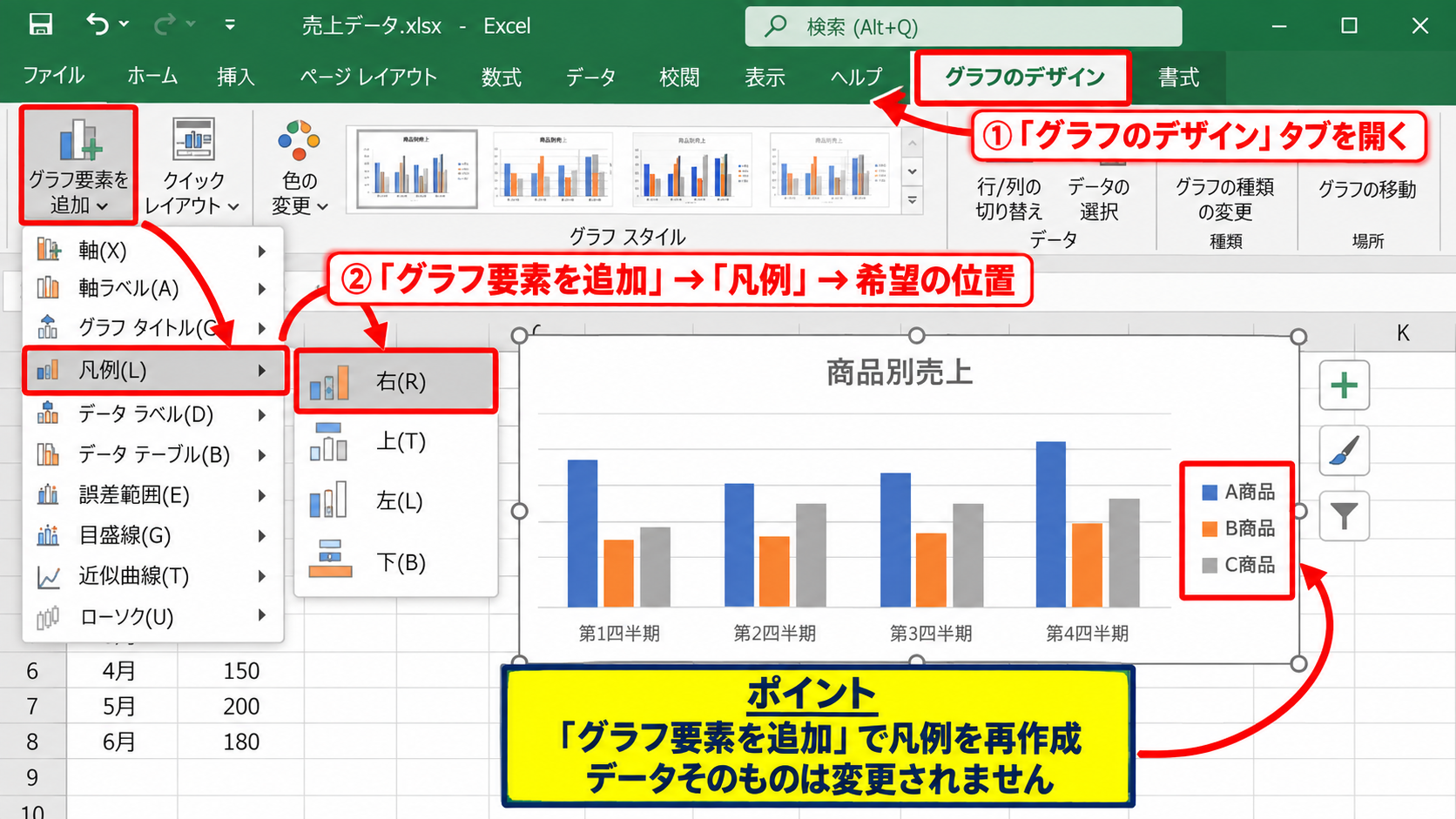The height and width of the screenshot is (819, 1456).
Task: Click the Save icon in title bar
Action: click(41, 24)
